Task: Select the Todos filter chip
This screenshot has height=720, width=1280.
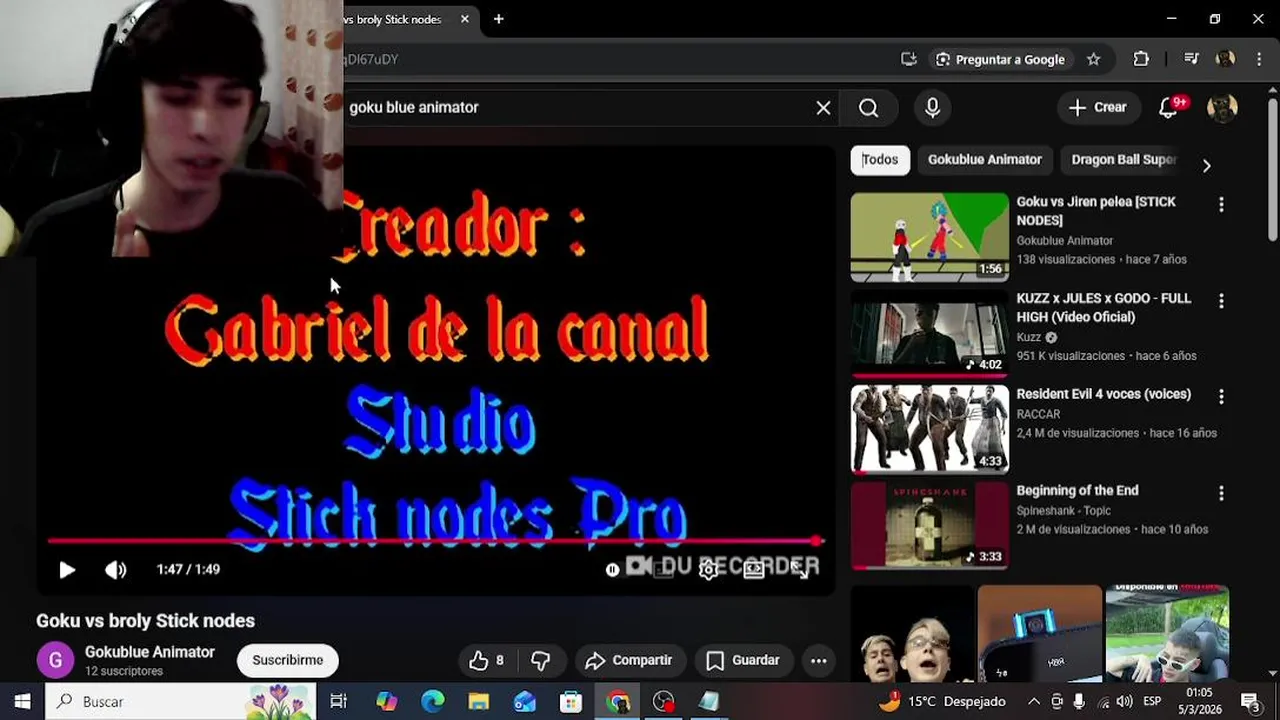Action: click(x=880, y=160)
